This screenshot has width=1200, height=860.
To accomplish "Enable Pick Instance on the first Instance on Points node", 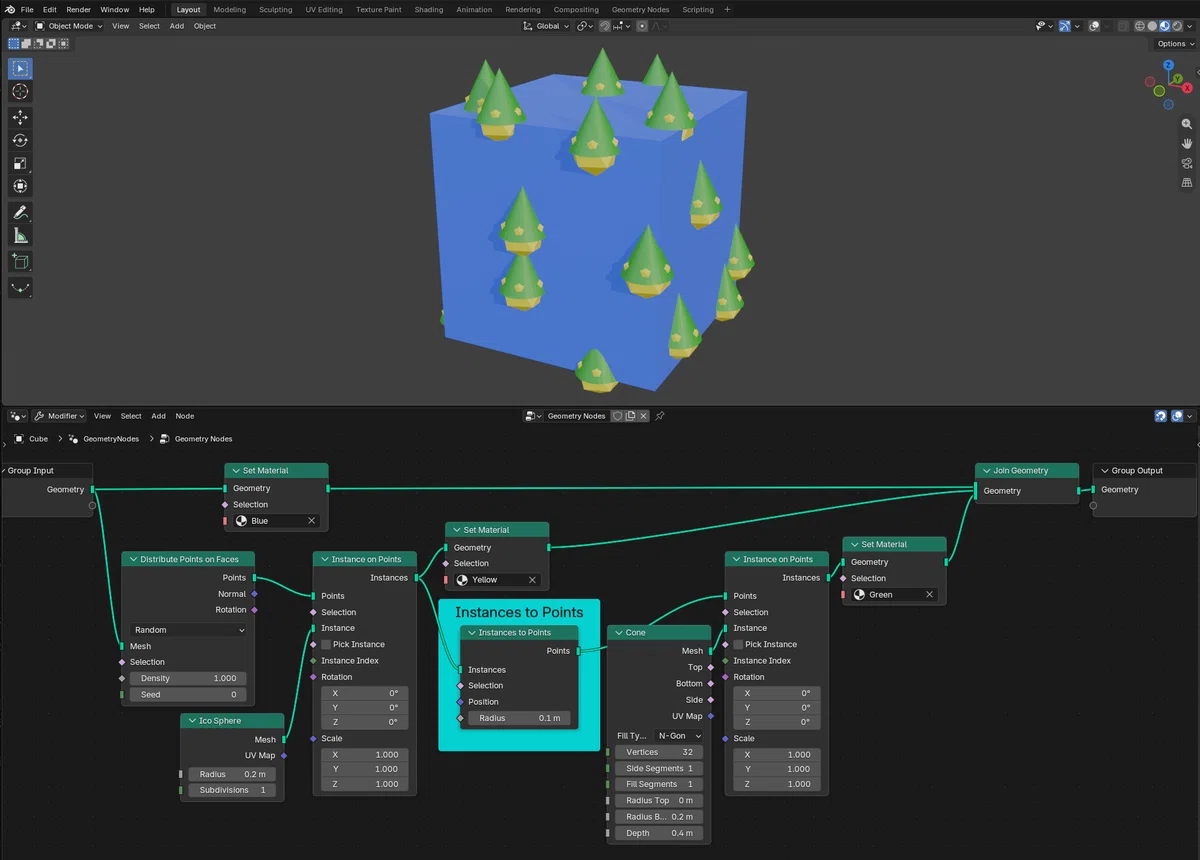I will 326,645.
